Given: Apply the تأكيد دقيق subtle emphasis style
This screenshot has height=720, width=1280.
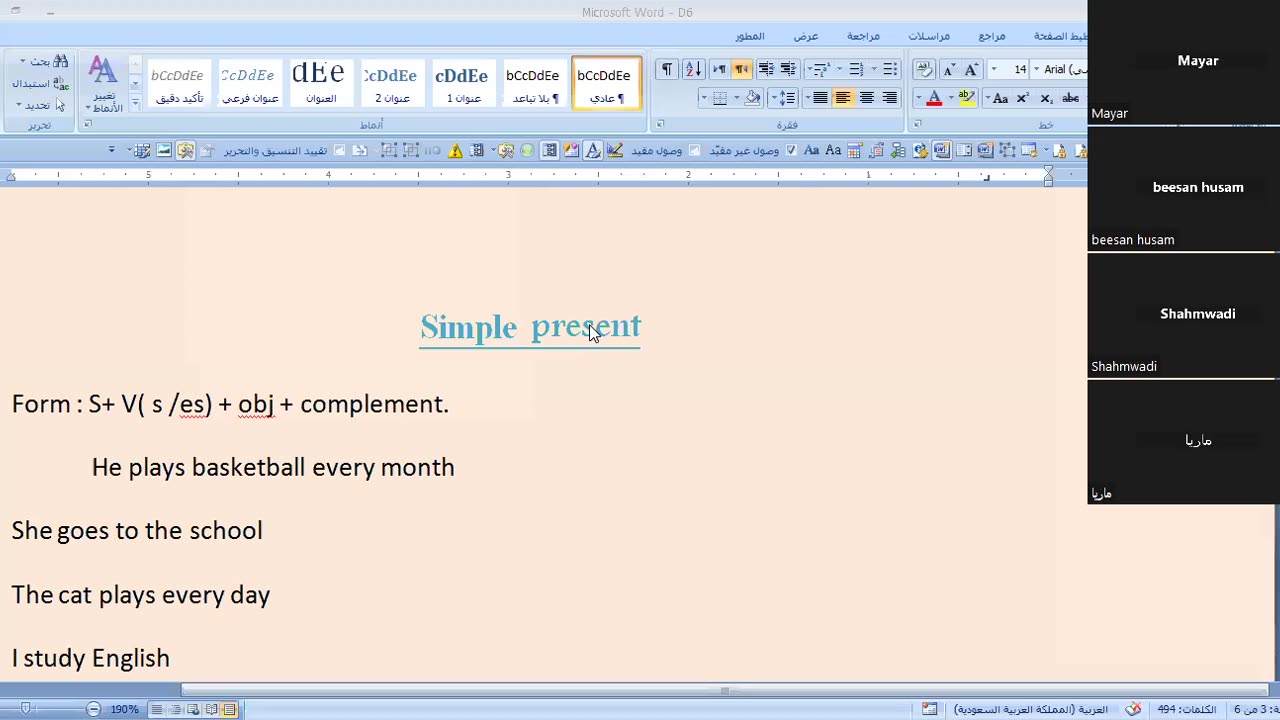Looking at the screenshot, I should [x=179, y=84].
